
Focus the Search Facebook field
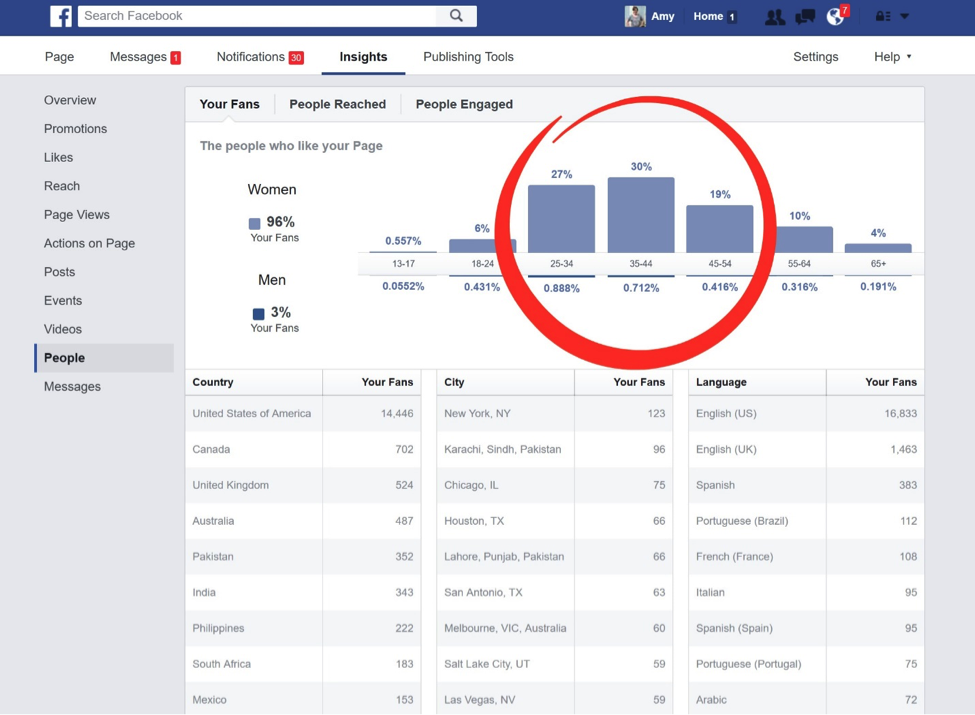tap(257, 16)
